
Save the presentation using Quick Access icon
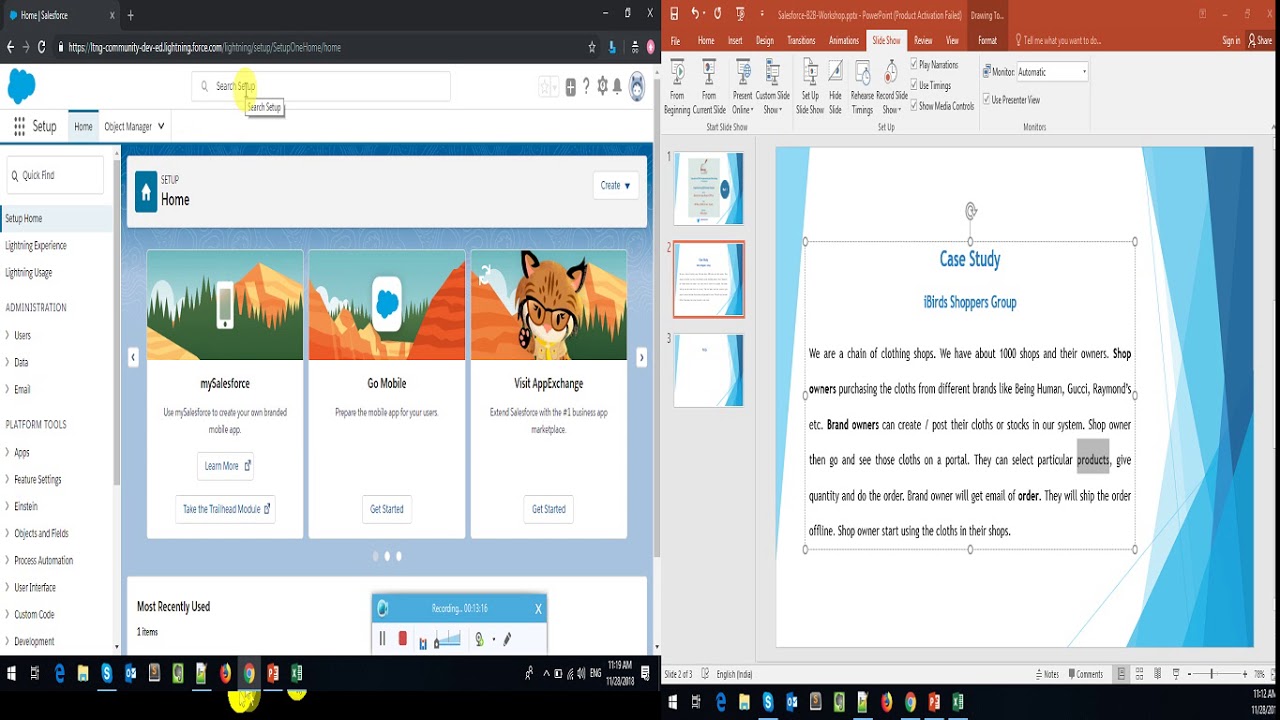pyautogui.click(x=674, y=14)
